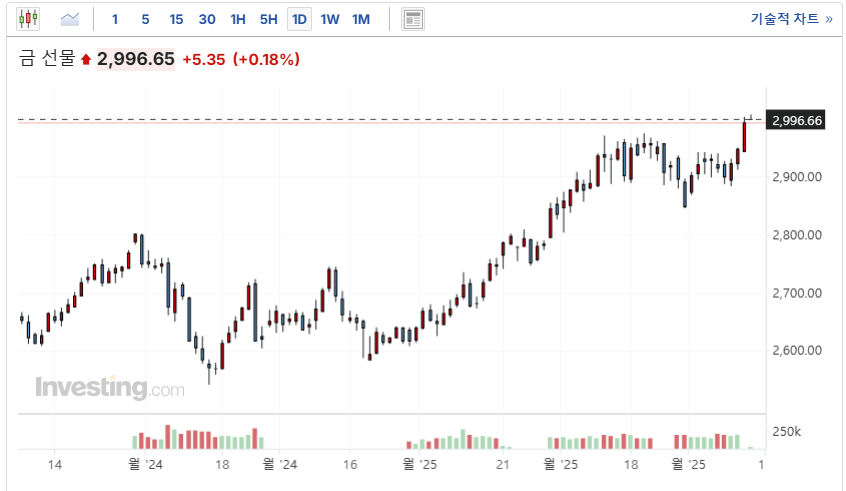The image size is (846, 491).
Task: Click the 2,700.00 price axis label
Action: [797, 294]
